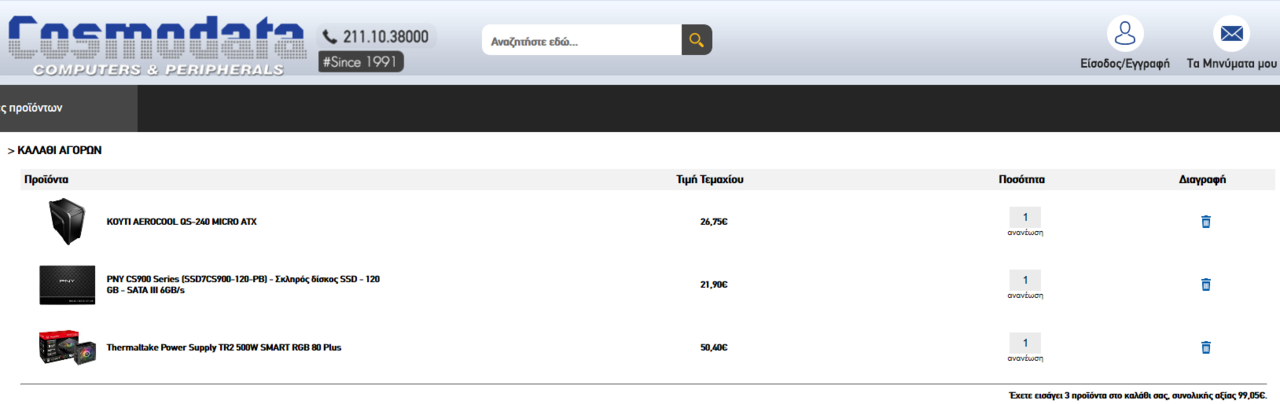Click the 'ΚΑΛΑΘΙ ΑΓΟΡΩΝ' breadcrumb

(x=59, y=151)
